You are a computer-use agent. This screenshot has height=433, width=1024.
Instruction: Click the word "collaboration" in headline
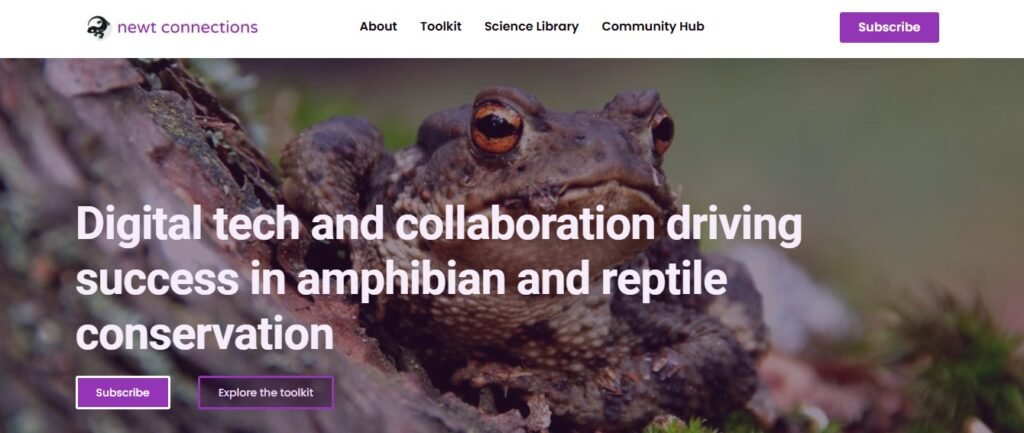[x=525, y=224]
